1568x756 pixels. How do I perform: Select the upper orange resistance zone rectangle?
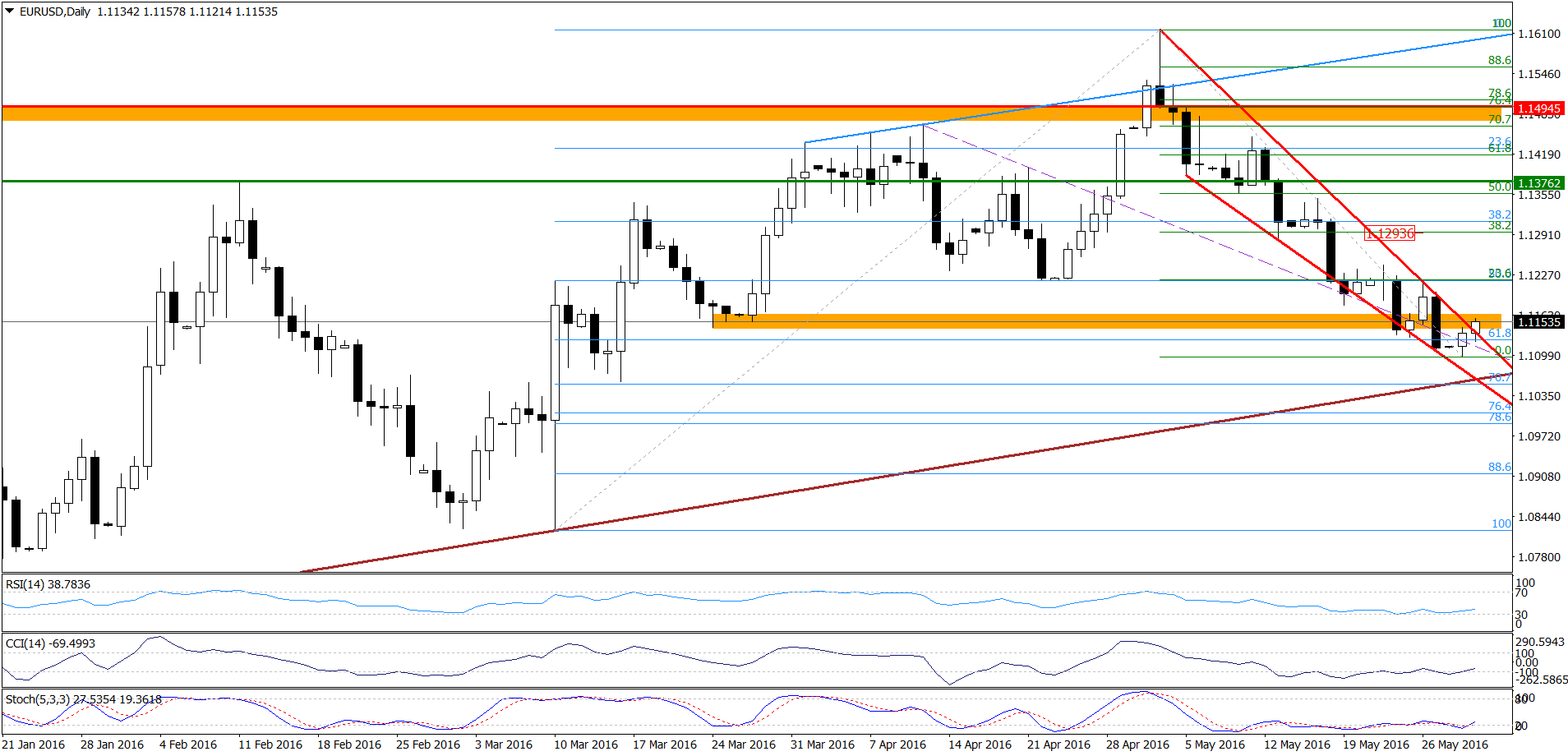coord(751,113)
